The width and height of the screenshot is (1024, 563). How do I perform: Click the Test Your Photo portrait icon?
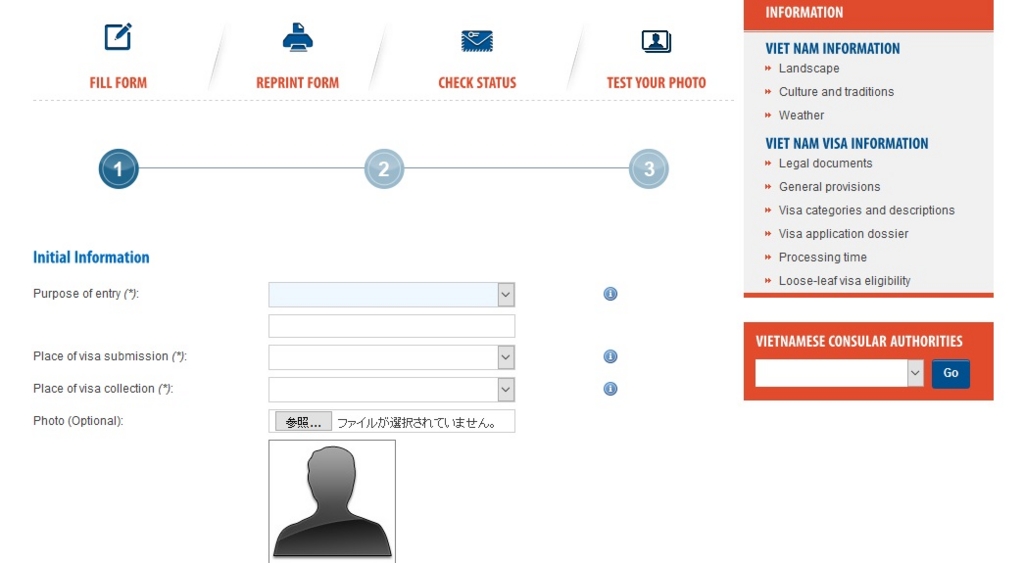pyautogui.click(x=656, y=41)
